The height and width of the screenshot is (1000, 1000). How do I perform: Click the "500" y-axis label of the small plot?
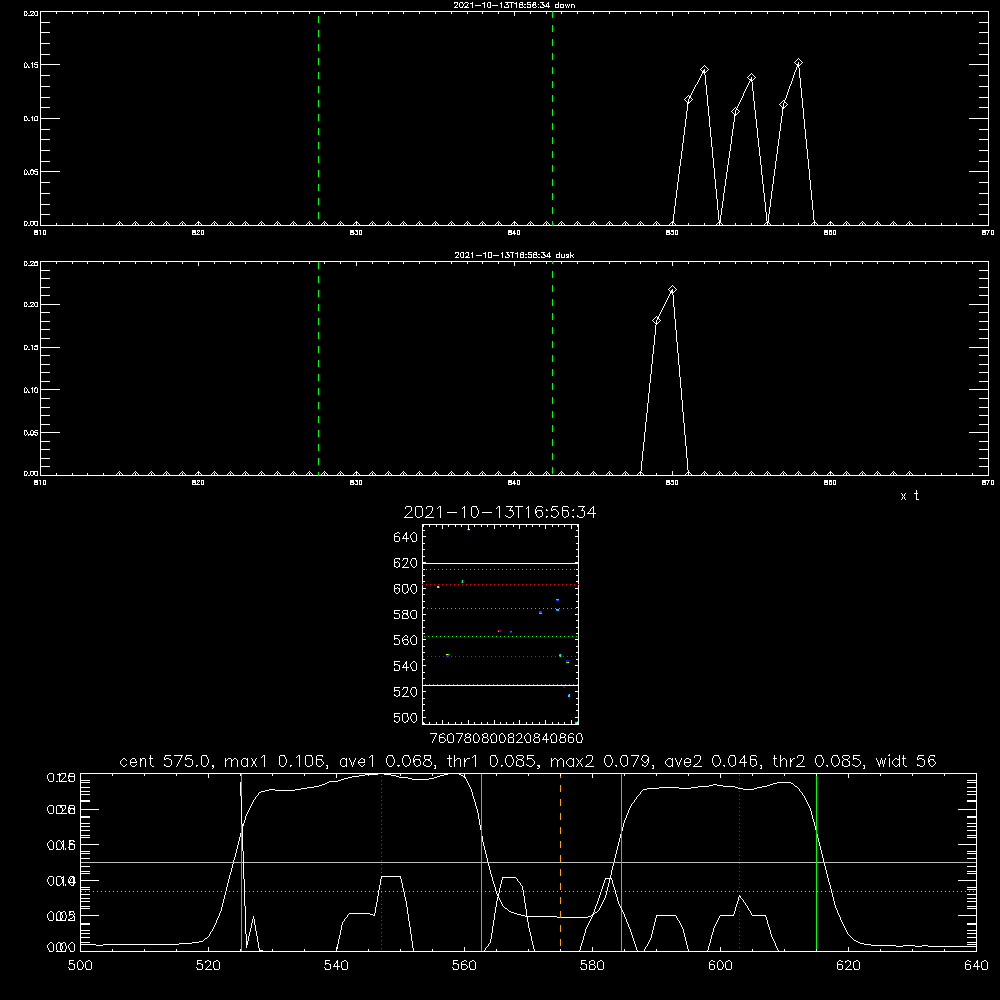tap(406, 718)
